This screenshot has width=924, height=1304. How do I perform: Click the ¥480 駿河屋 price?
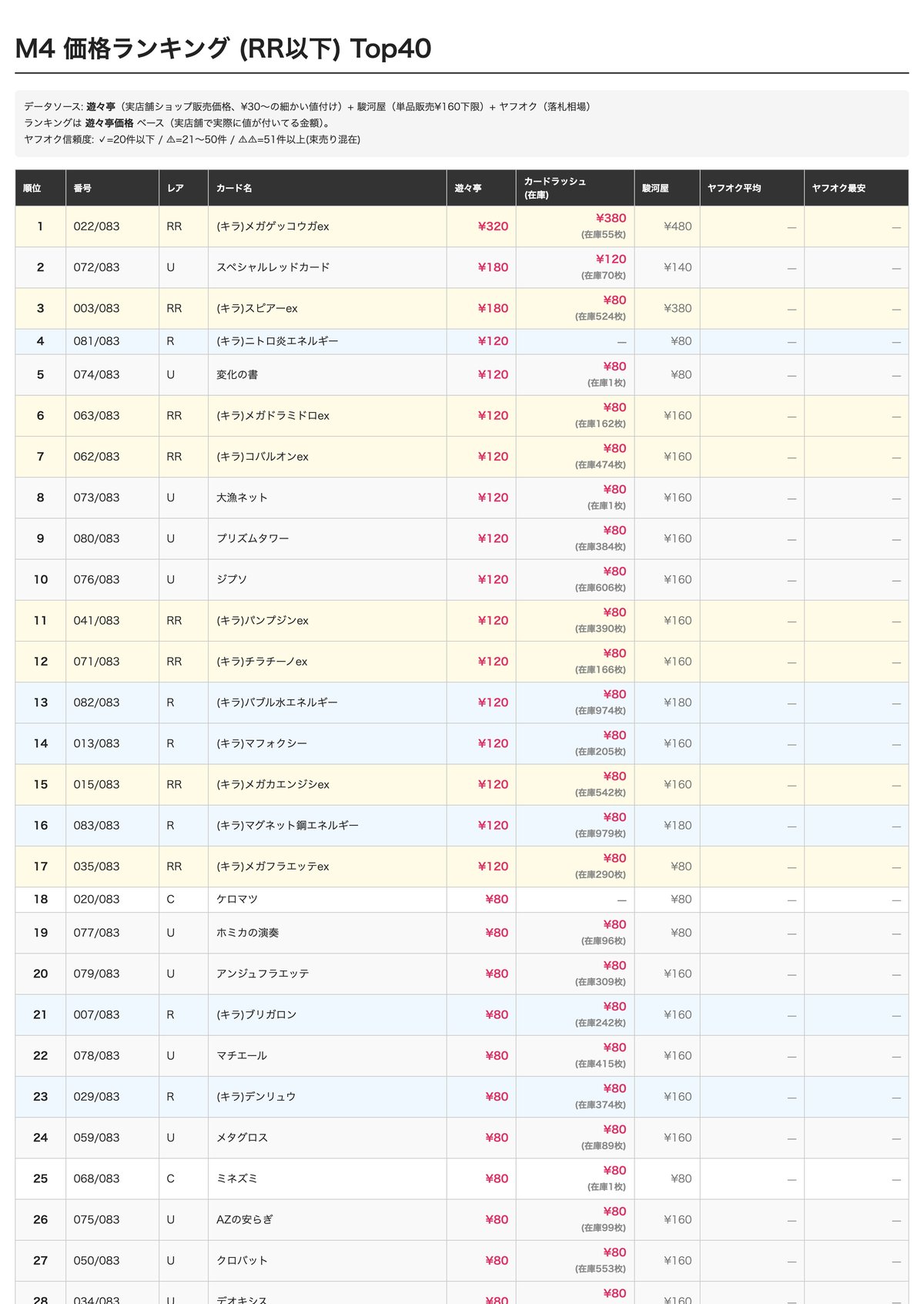pos(678,226)
